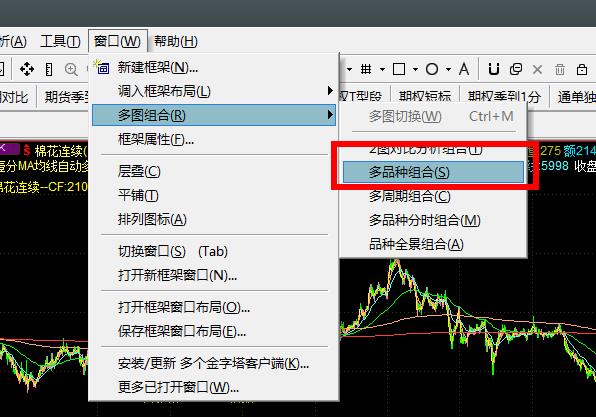Select the grid drawing tool icon
The width and height of the screenshot is (596, 417).
pyautogui.click(x=366, y=69)
